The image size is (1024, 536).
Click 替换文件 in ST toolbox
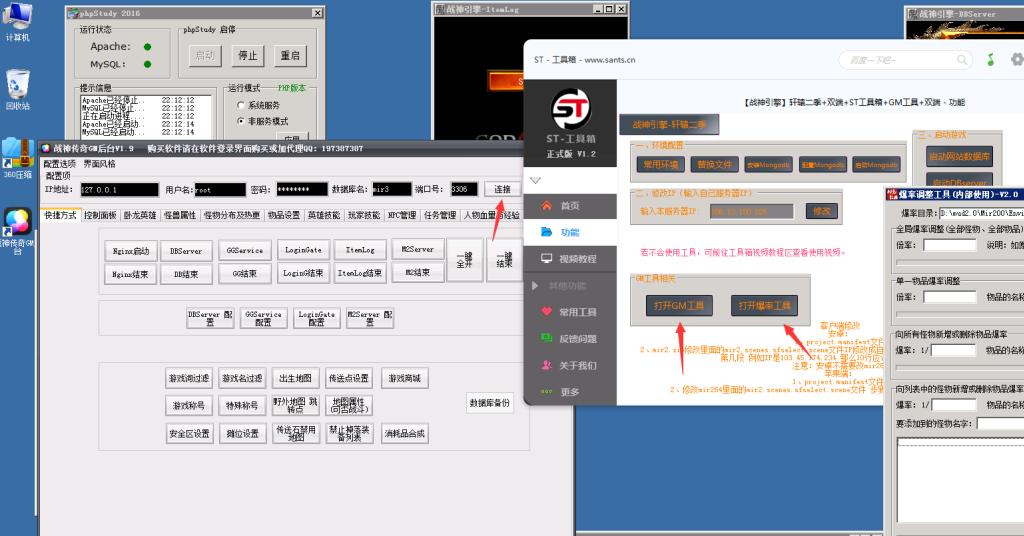pos(715,165)
